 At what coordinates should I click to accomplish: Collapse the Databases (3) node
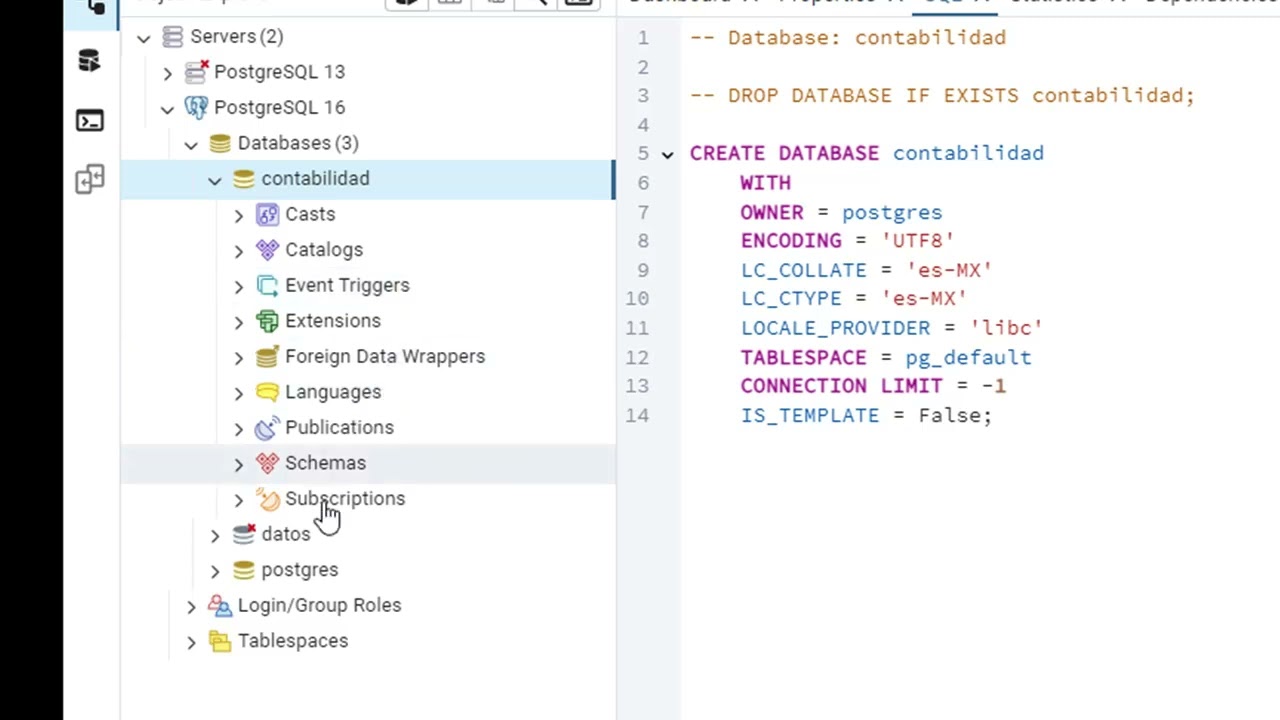191,144
